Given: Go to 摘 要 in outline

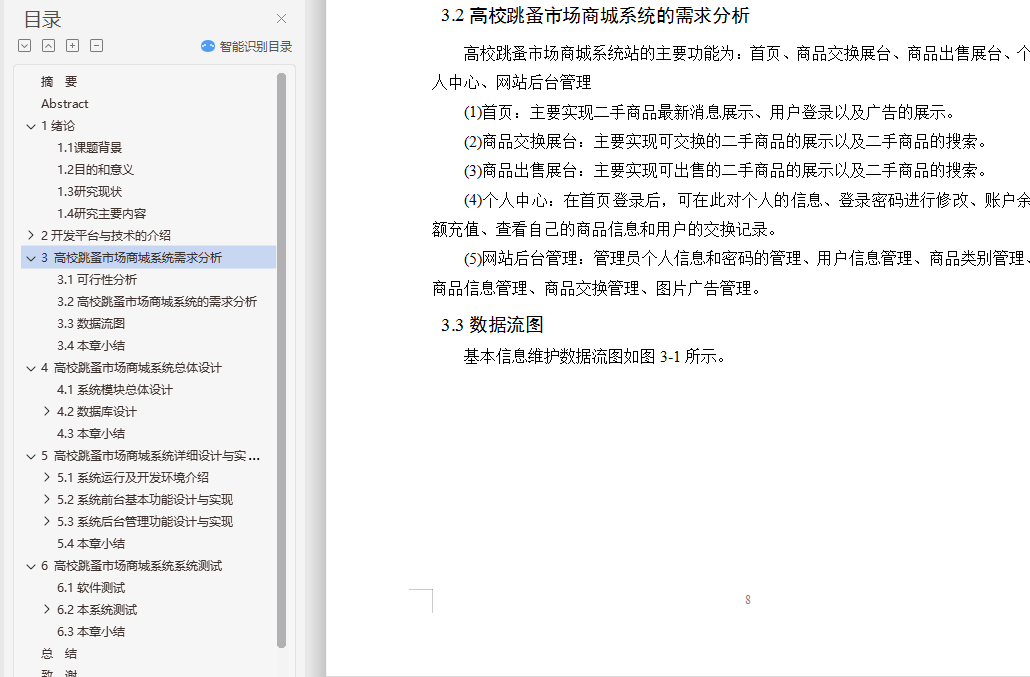Looking at the screenshot, I should point(59,81).
